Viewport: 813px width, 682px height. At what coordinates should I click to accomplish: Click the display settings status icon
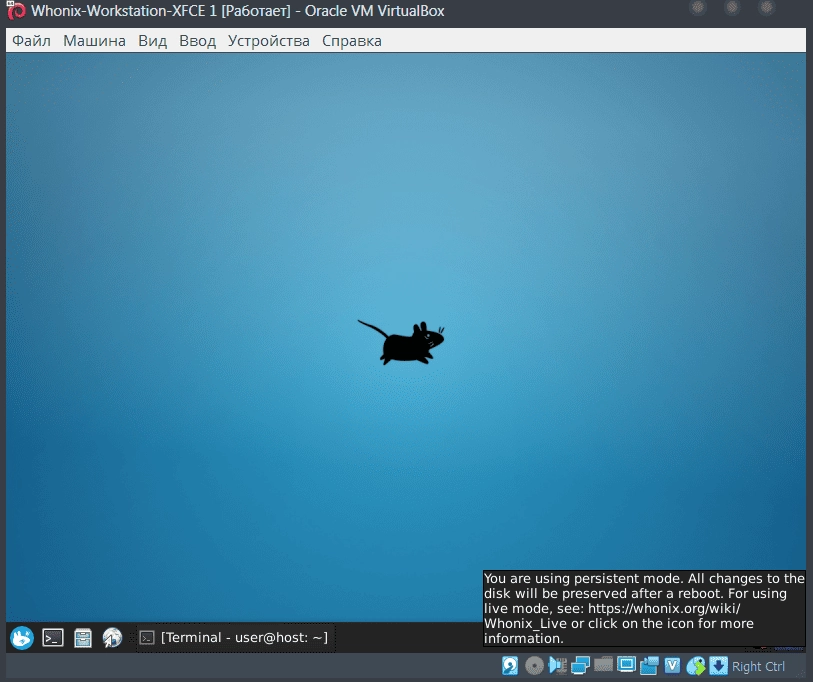(626, 665)
